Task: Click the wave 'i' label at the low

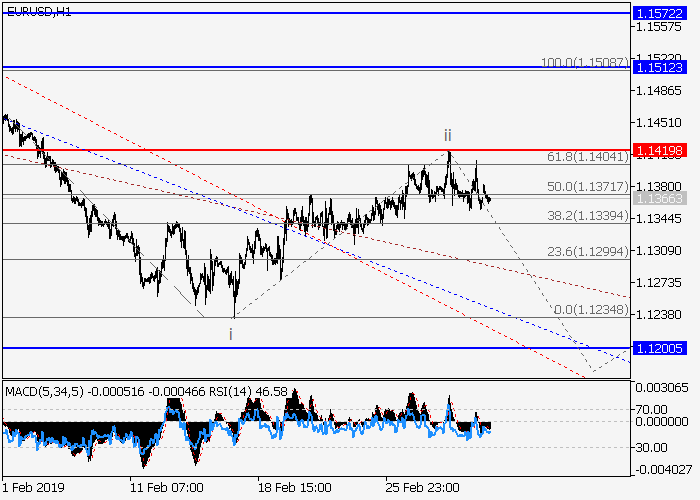Action: pos(231,333)
